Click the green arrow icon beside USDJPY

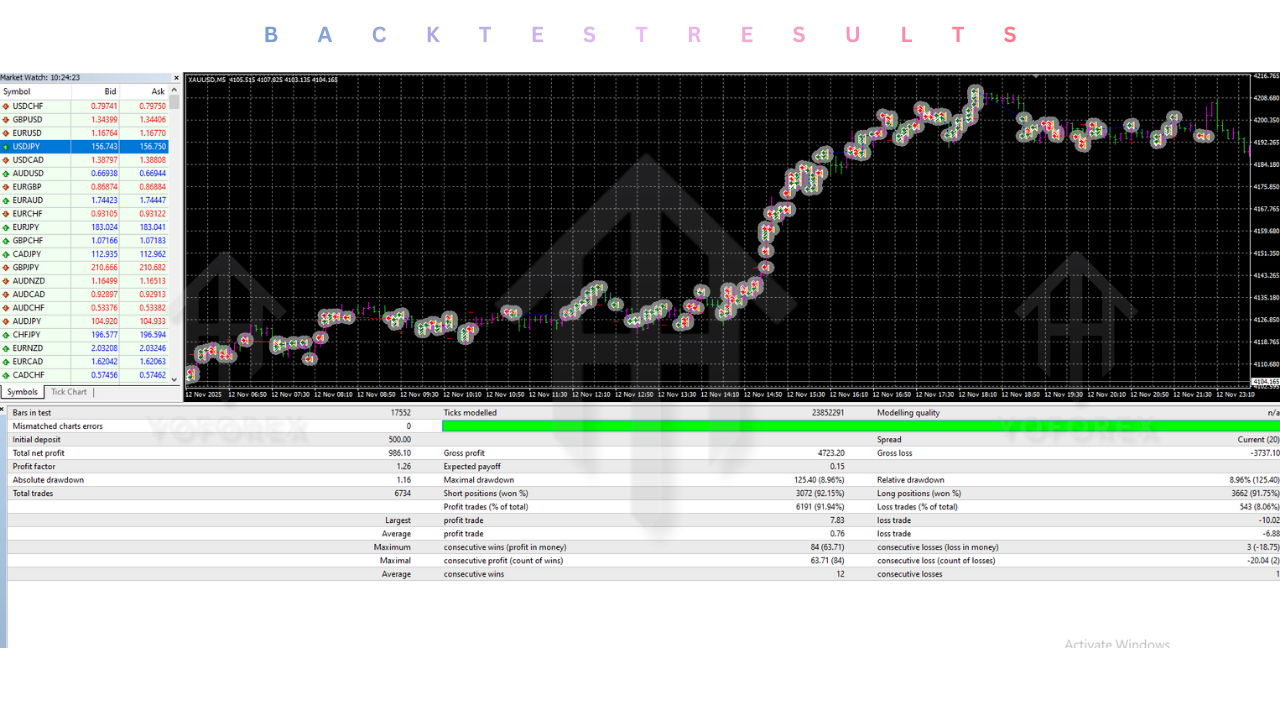(6, 146)
